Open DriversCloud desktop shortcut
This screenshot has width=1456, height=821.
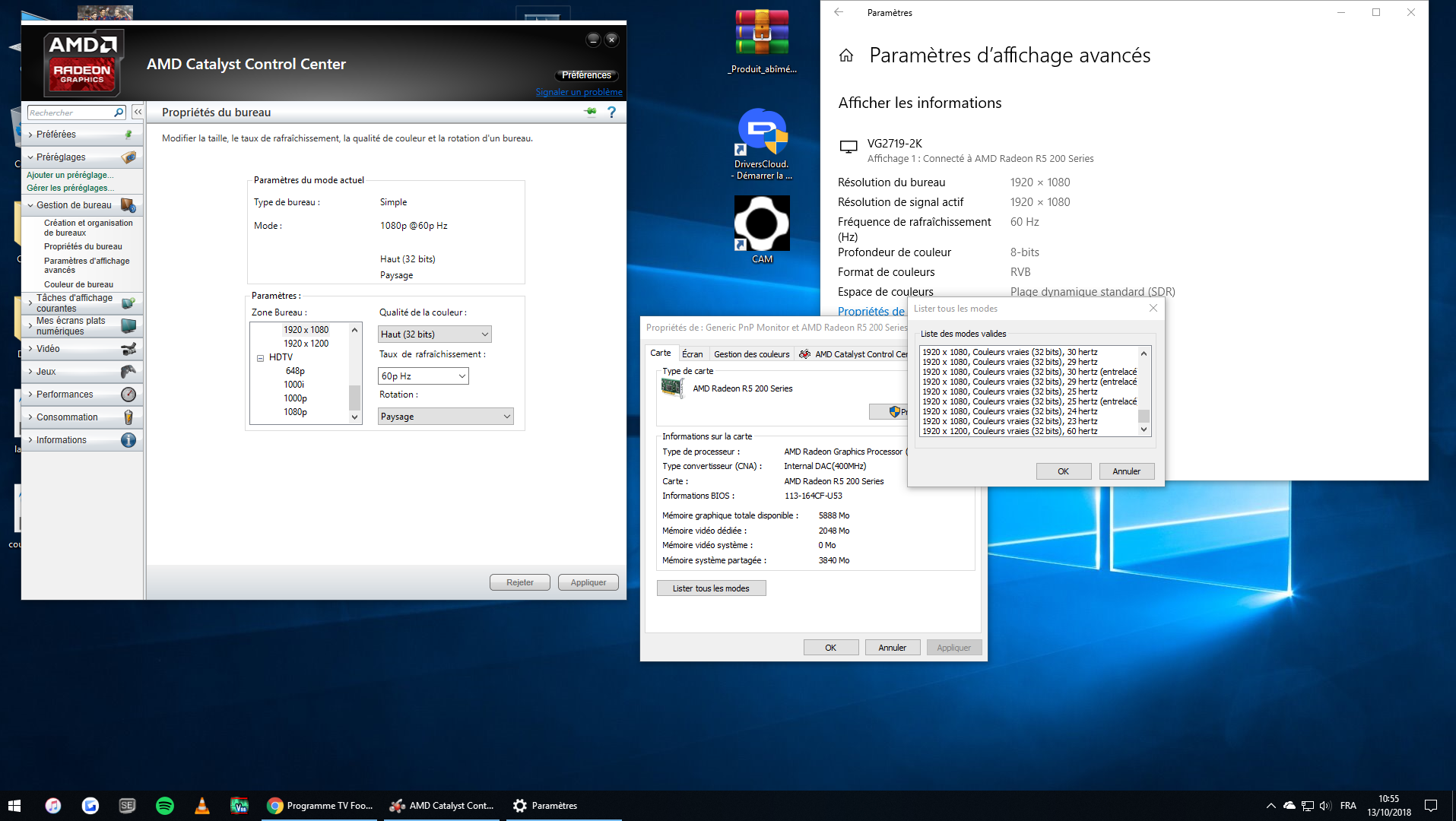[x=762, y=144]
